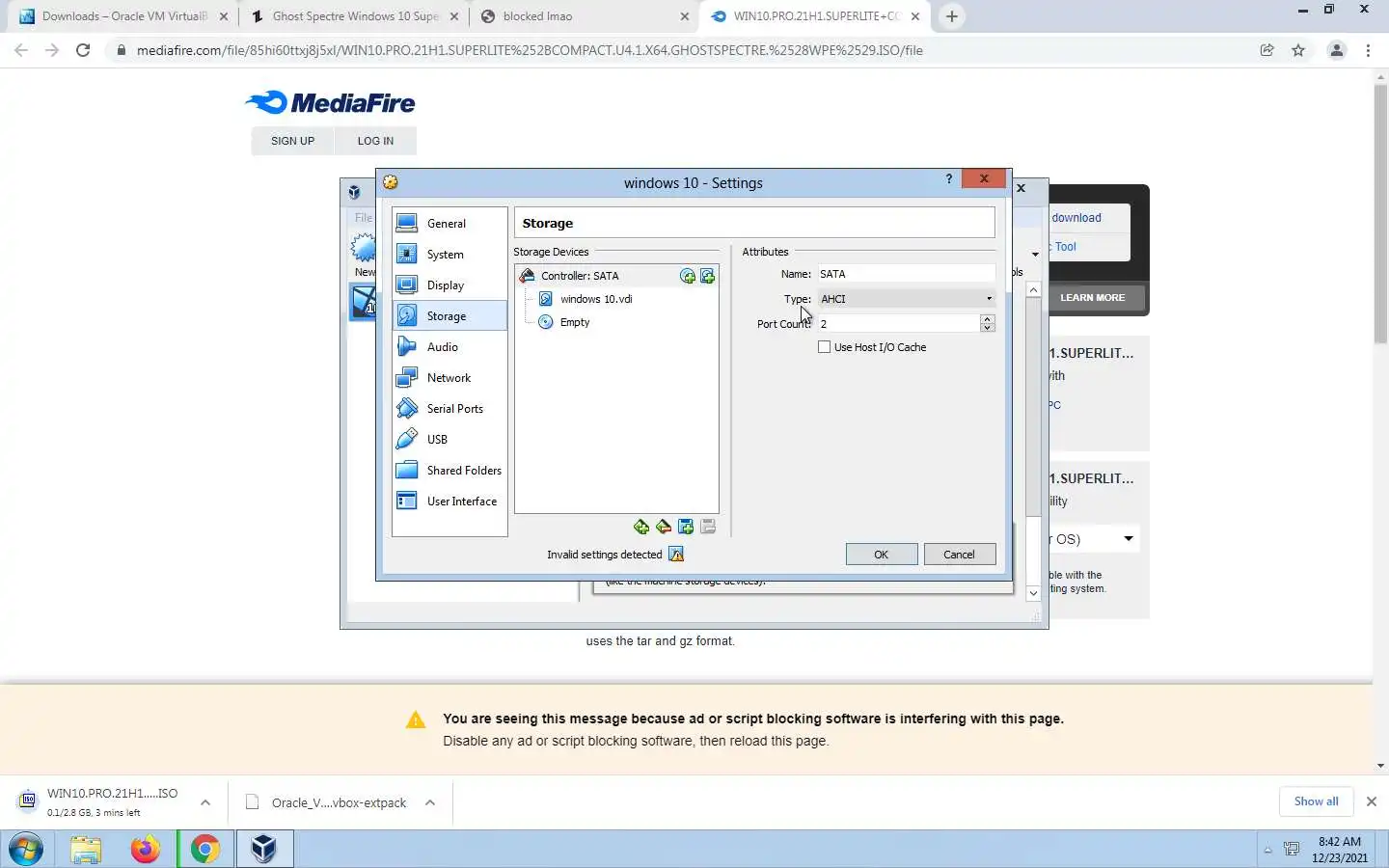This screenshot has width=1389, height=868.
Task: Open General settings category
Action: pos(449,223)
